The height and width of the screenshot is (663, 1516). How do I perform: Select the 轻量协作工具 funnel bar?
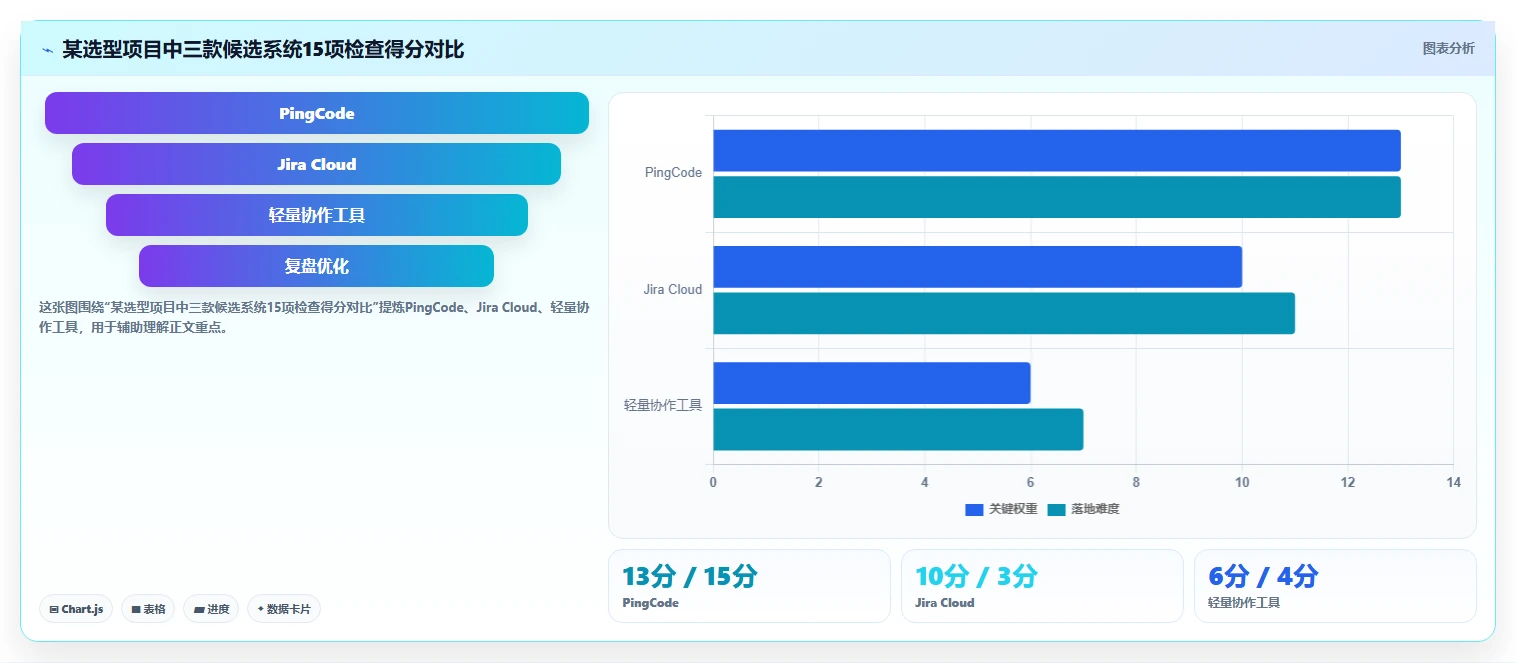316,215
